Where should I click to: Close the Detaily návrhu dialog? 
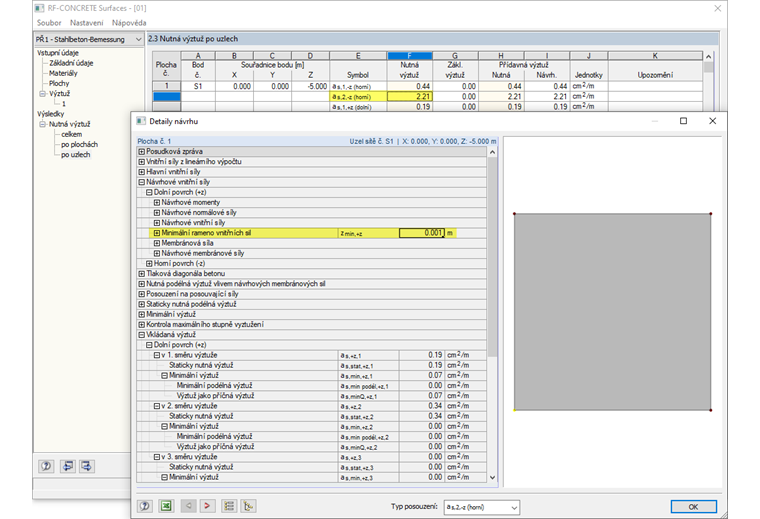coord(712,121)
